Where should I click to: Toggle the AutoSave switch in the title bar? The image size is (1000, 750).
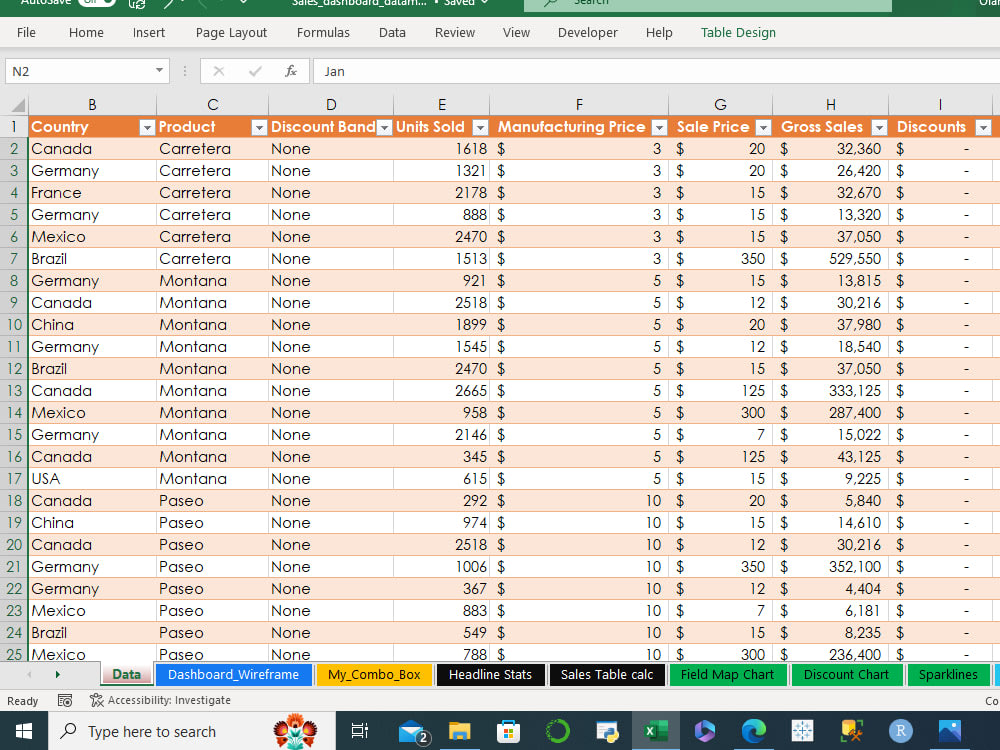[x=96, y=3]
